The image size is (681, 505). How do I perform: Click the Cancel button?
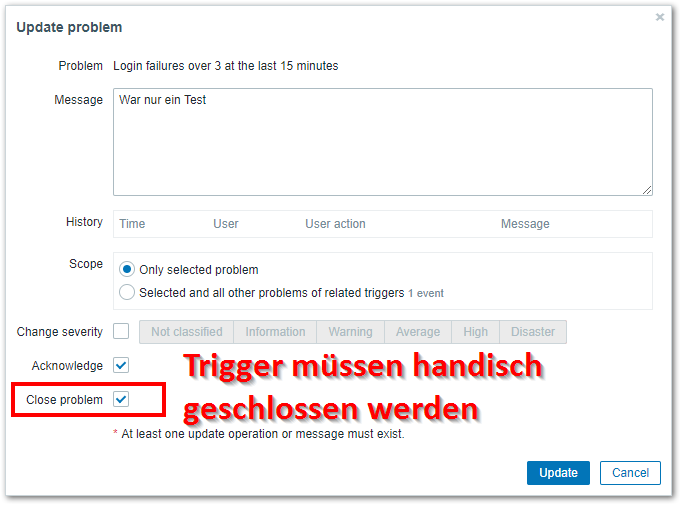[x=630, y=473]
